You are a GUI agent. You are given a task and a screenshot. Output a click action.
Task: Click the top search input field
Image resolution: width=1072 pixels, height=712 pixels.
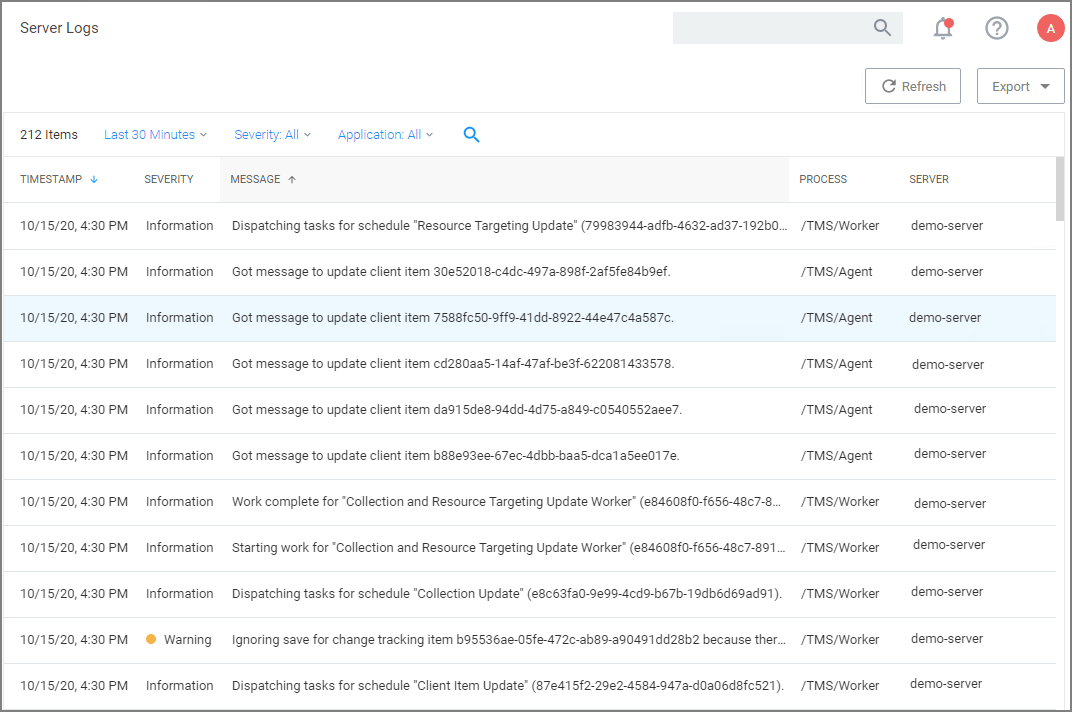click(770, 28)
